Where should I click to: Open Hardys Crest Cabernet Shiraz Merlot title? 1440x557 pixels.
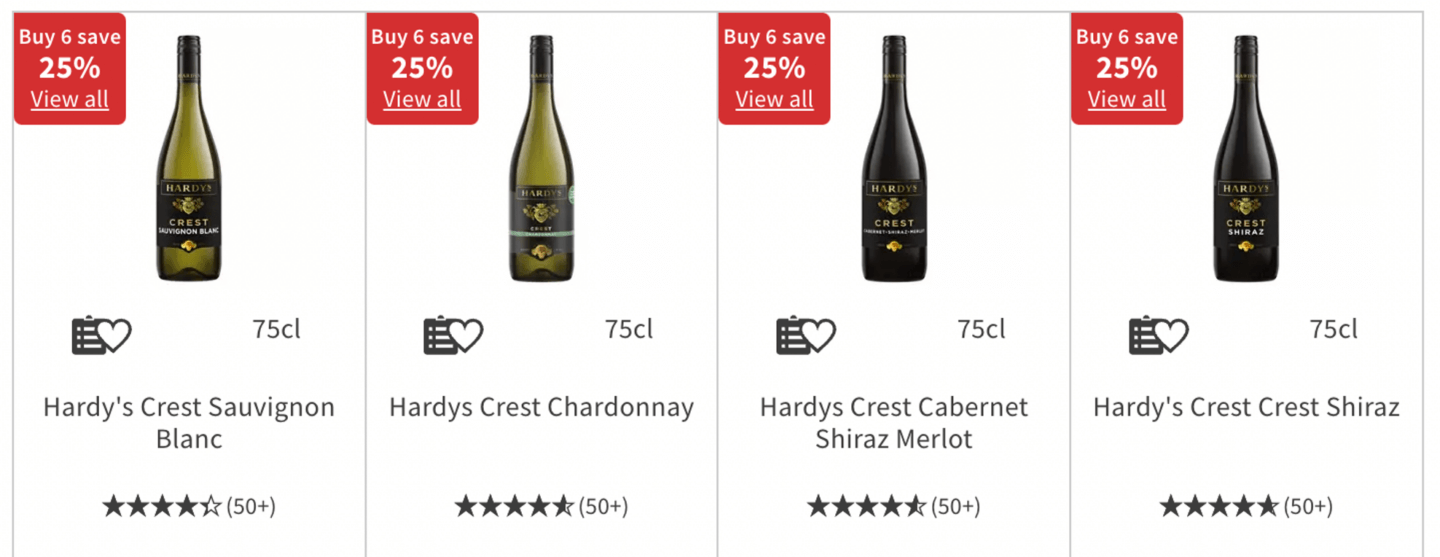(x=894, y=422)
